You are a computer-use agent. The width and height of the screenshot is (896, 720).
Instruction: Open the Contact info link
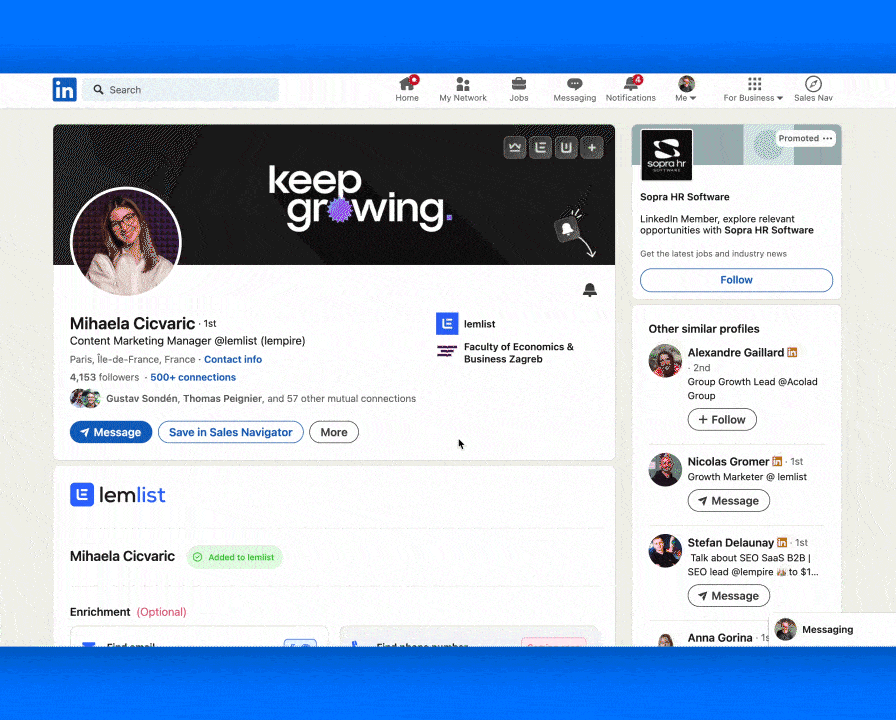pyautogui.click(x=233, y=359)
